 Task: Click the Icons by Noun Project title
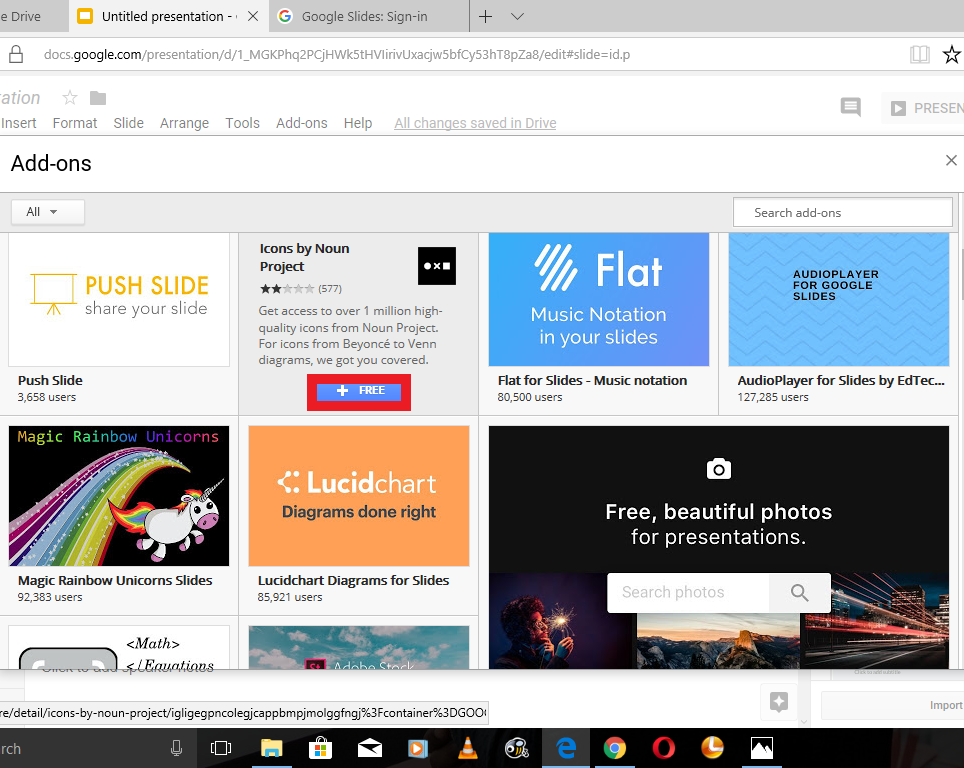pyautogui.click(x=304, y=257)
